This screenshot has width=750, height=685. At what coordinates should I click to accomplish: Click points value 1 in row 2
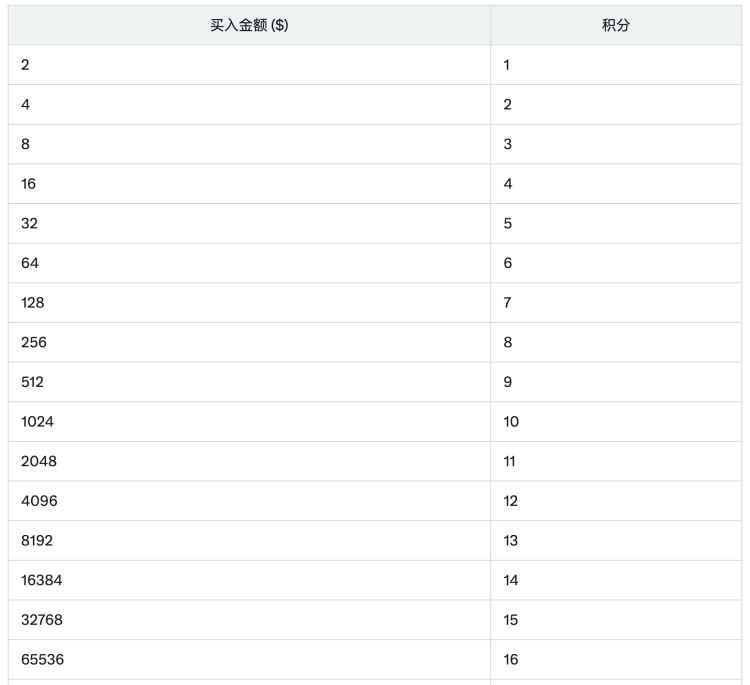pyautogui.click(x=616, y=65)
